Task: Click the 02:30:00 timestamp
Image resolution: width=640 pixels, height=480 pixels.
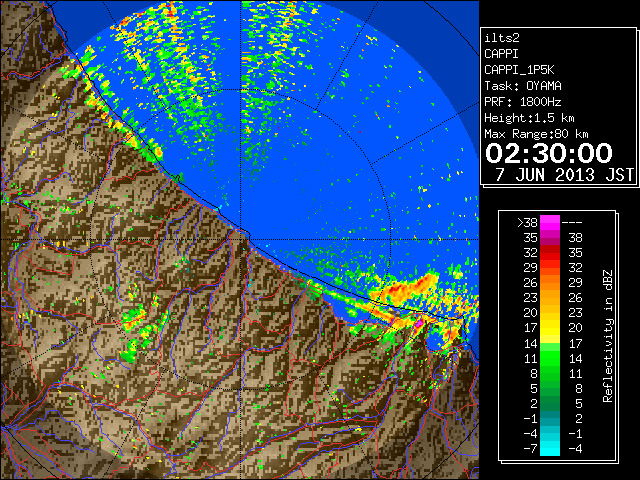Action: [549, 153]
